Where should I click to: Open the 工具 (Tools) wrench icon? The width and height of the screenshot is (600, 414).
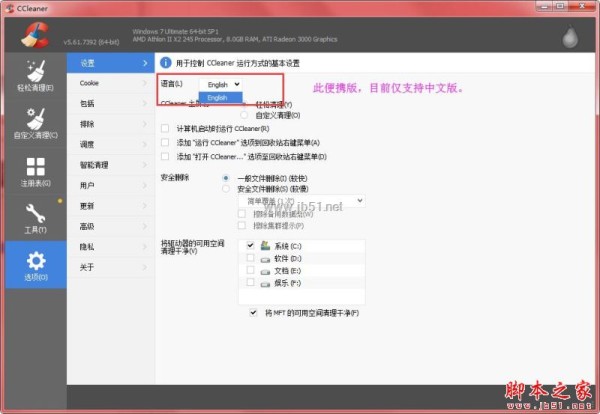coord(35,216)
